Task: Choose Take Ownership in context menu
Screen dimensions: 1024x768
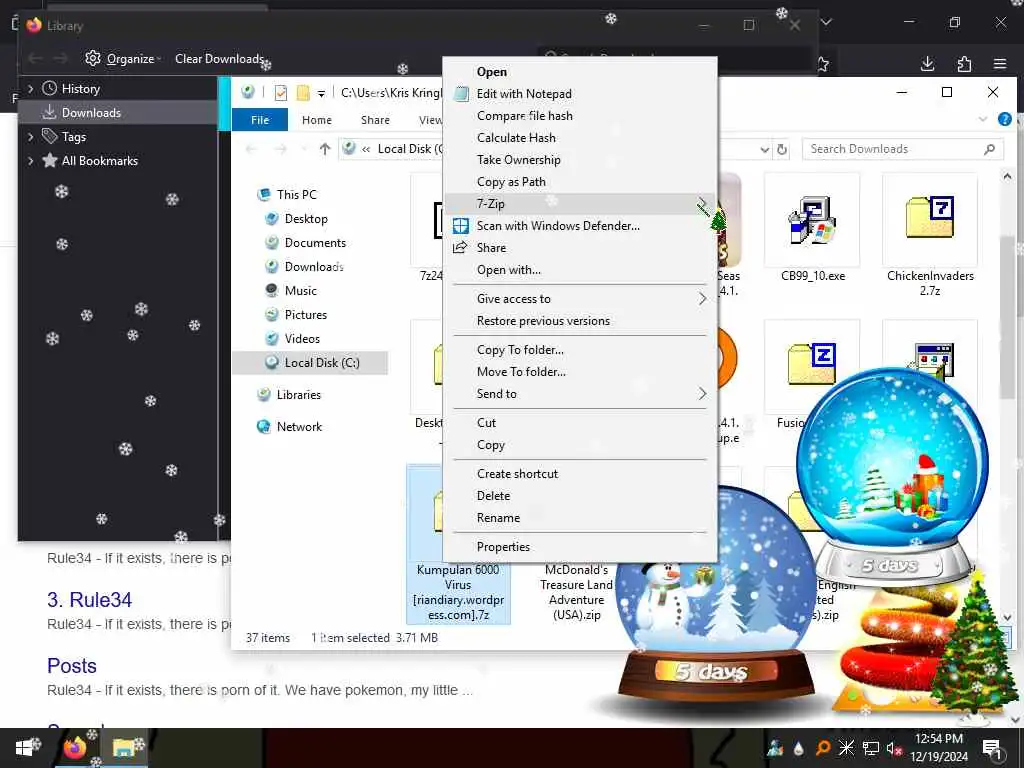Action: 519,160
